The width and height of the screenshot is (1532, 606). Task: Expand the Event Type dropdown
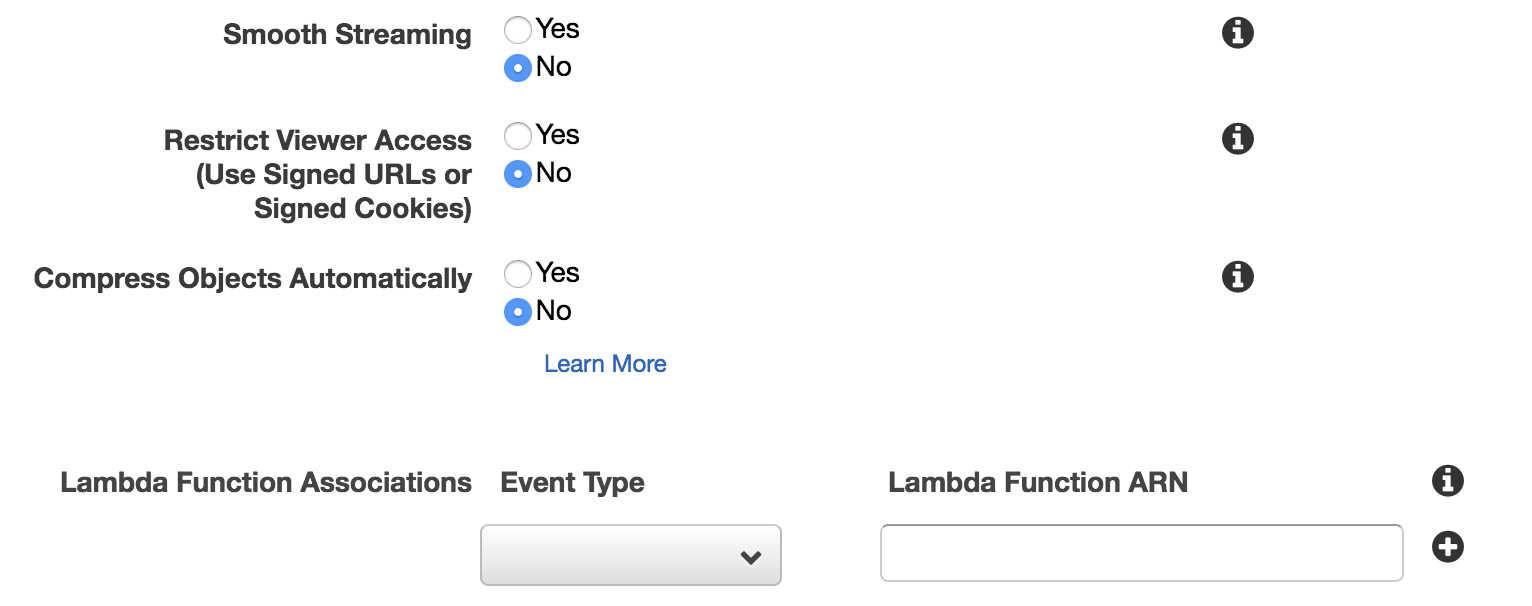point(630,555)
